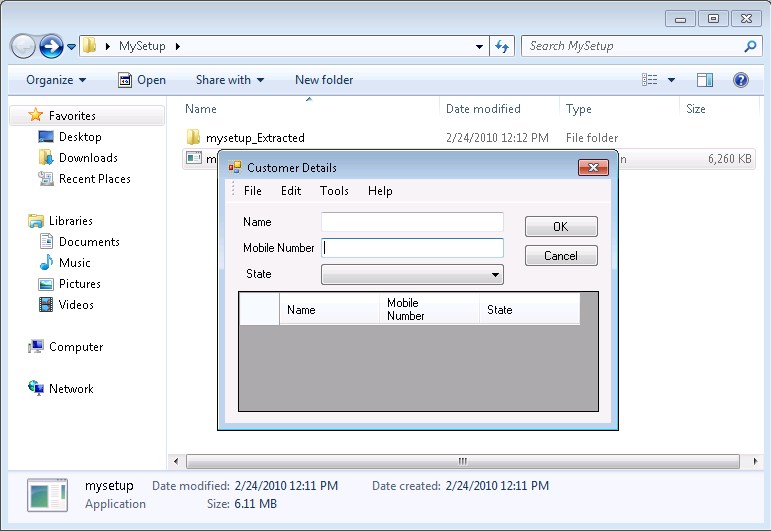This screenshot has width=771, height=531.
Task: Click the MySetup breadcrumb in the address bar
Action: pyautogui.click(x=142, y=46)
